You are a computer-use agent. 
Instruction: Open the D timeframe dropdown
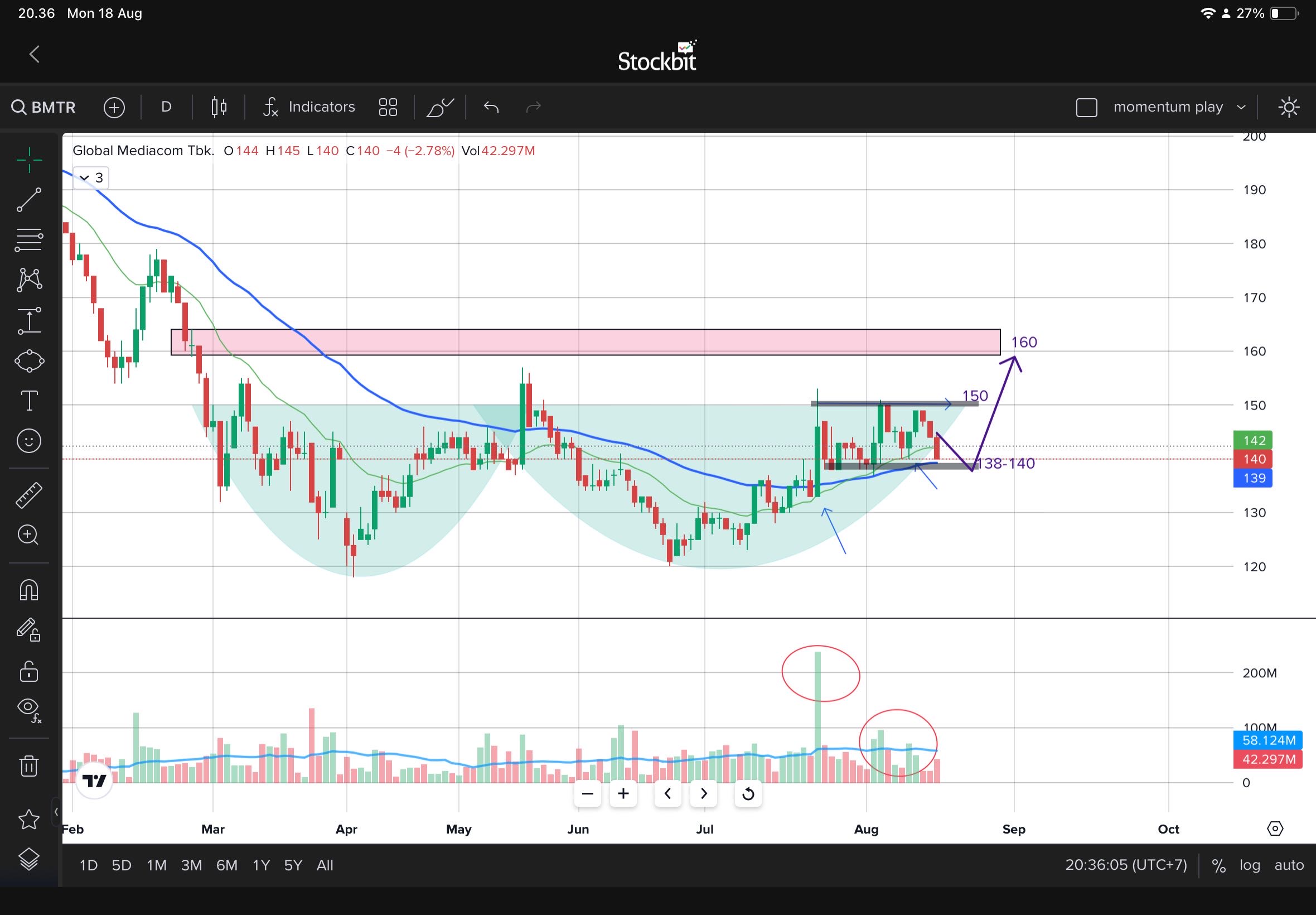point(166,107)
